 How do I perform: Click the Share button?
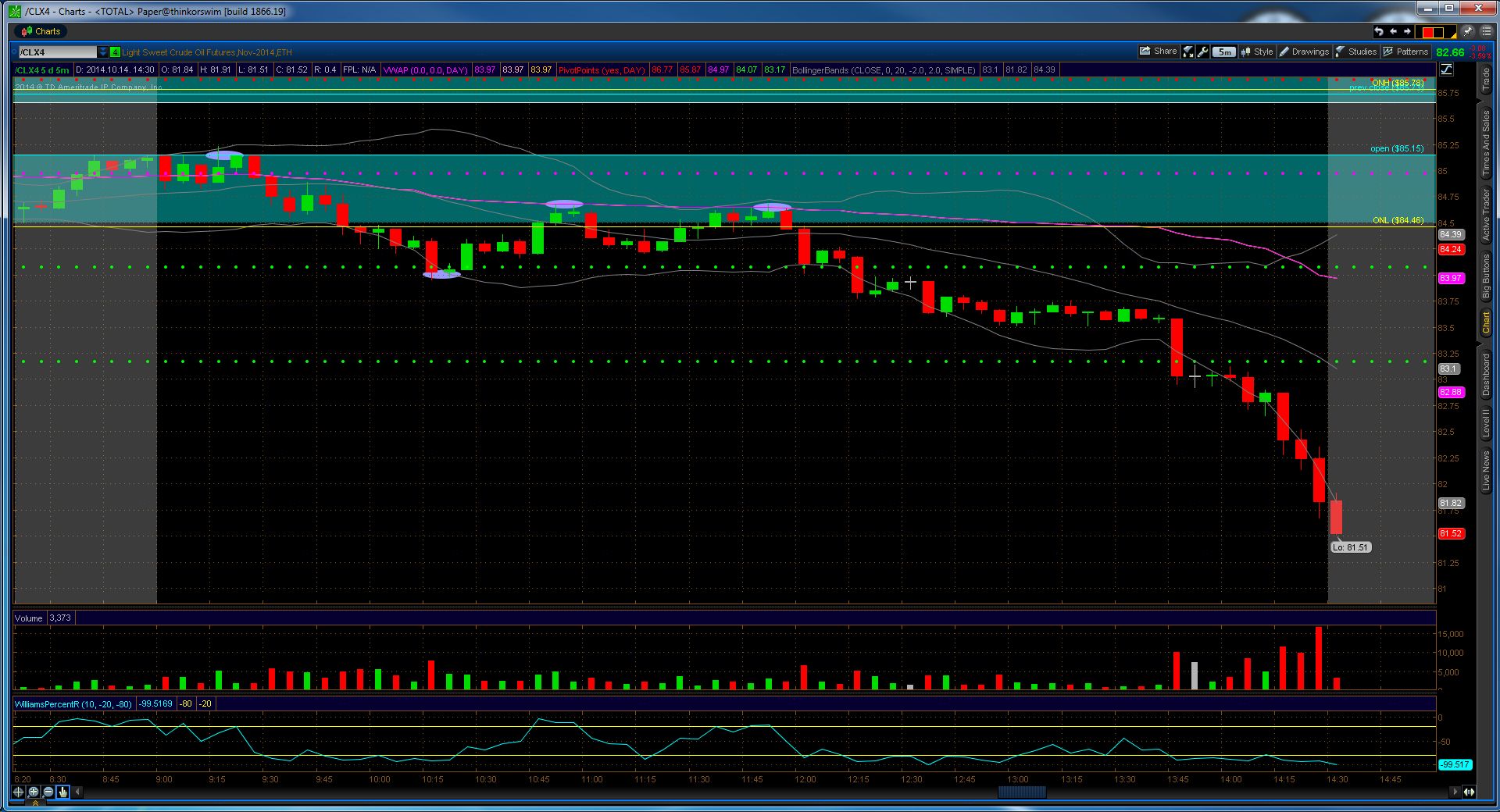pyautogui.click(x=1159, y=52)
